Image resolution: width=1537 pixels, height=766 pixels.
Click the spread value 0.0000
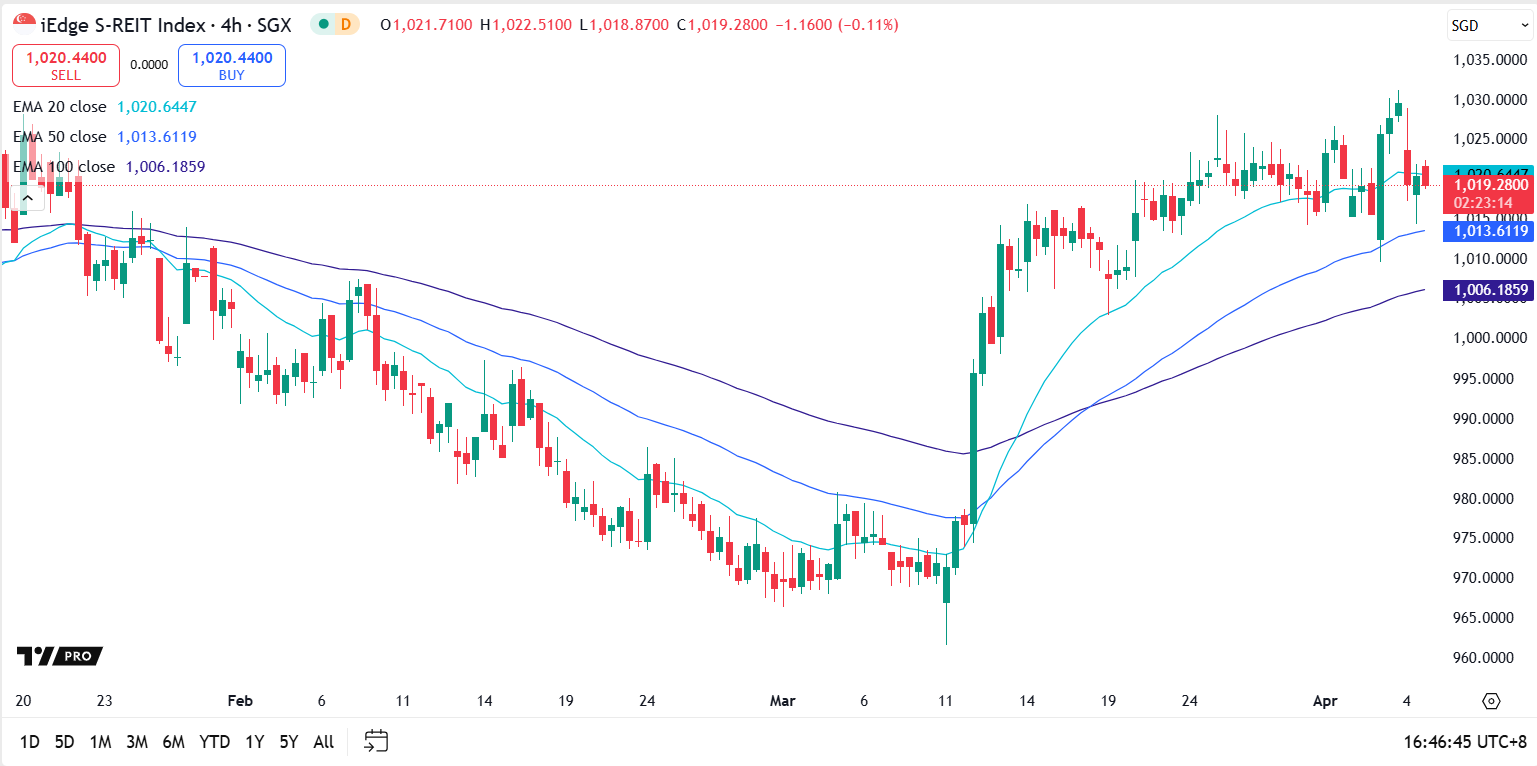pyautogui.click(x=149, y=65)
